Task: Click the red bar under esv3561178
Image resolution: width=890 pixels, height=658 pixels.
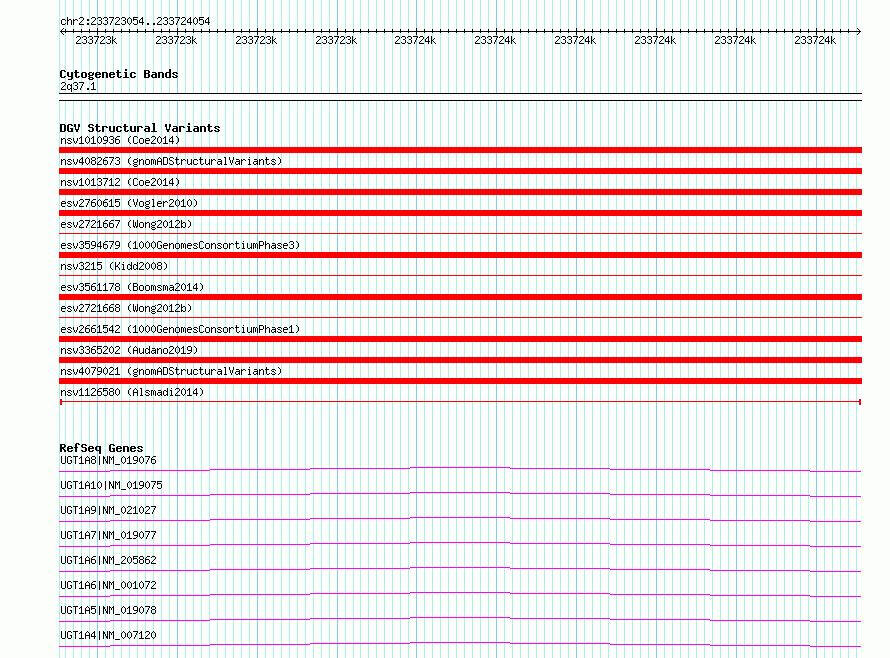Action: click(x=460, y=297)
